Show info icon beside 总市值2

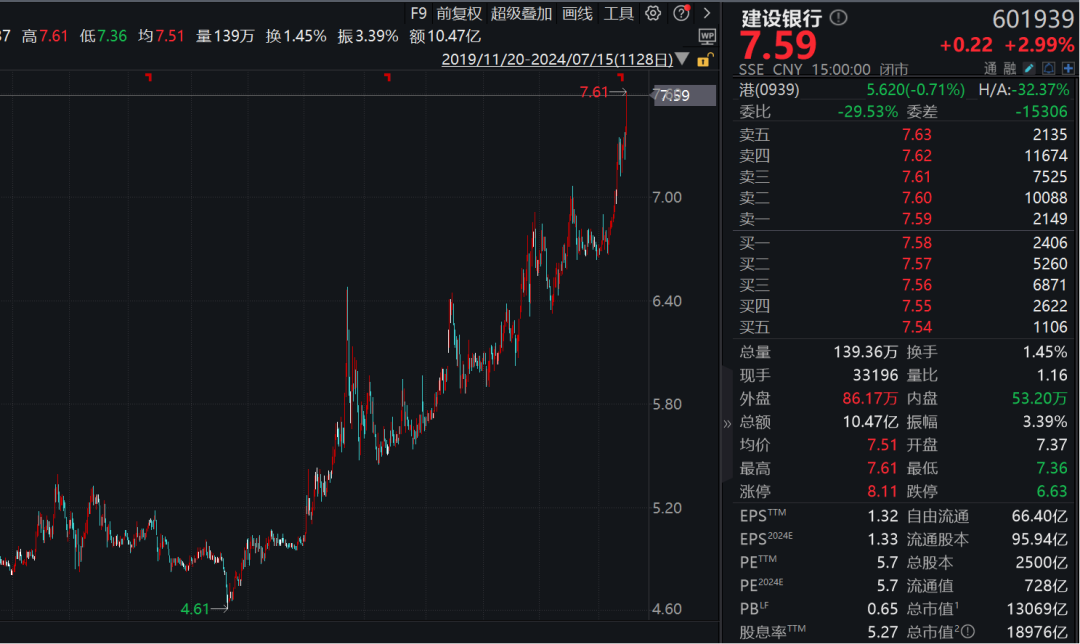(x=968, y=632)
